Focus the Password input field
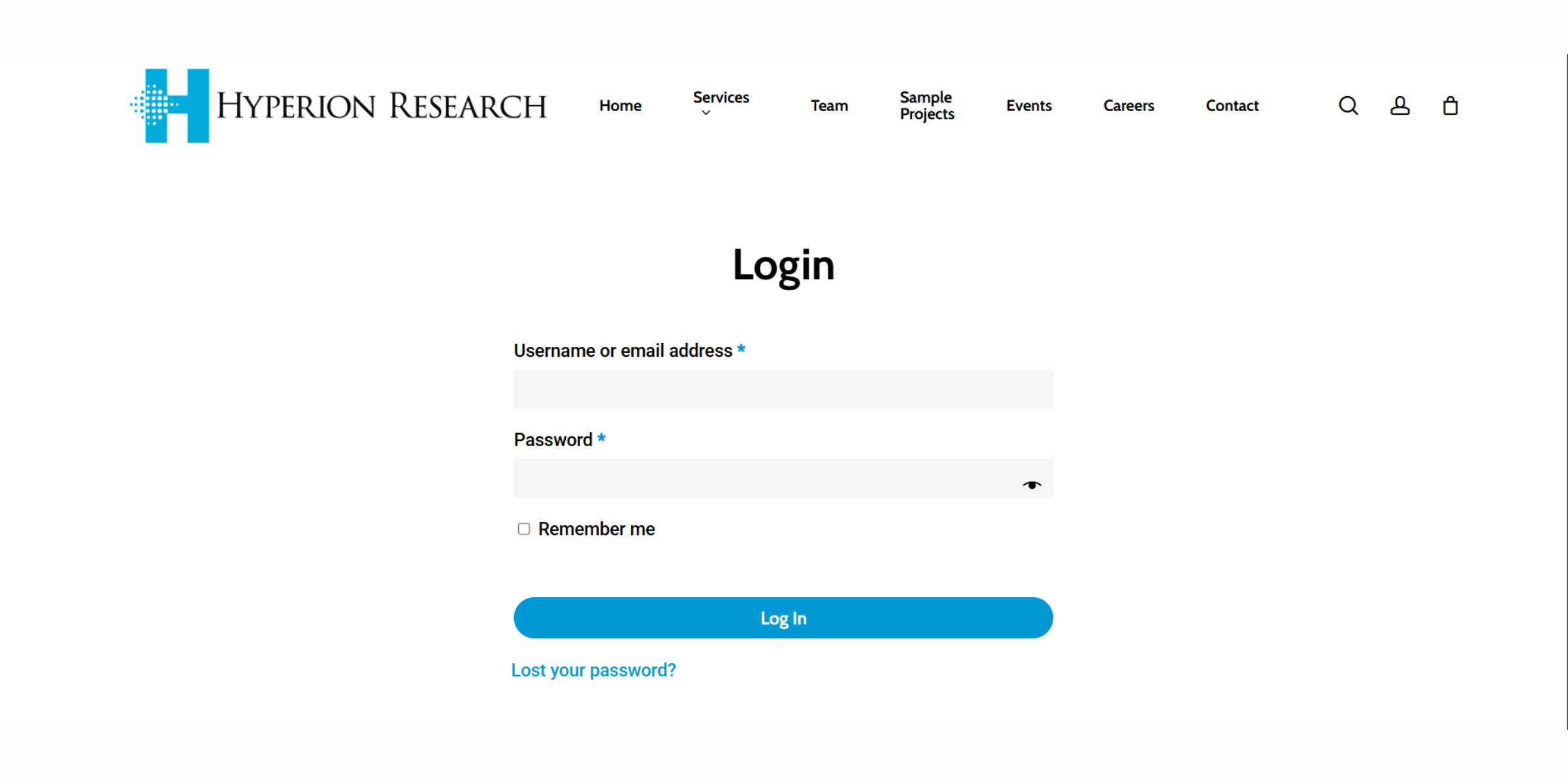The image size is (1568, 784). 764,478
